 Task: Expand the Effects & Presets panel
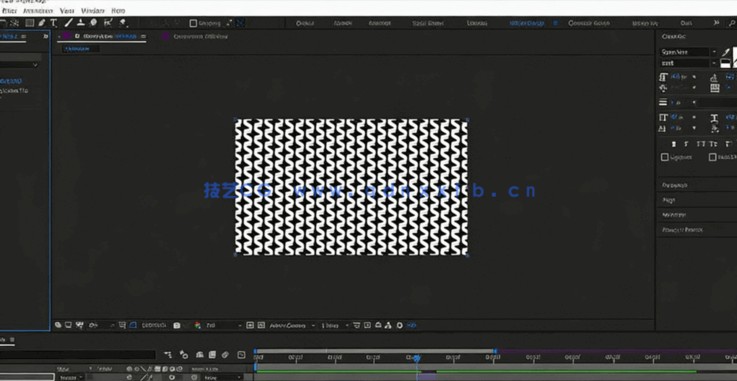(682, 230)
